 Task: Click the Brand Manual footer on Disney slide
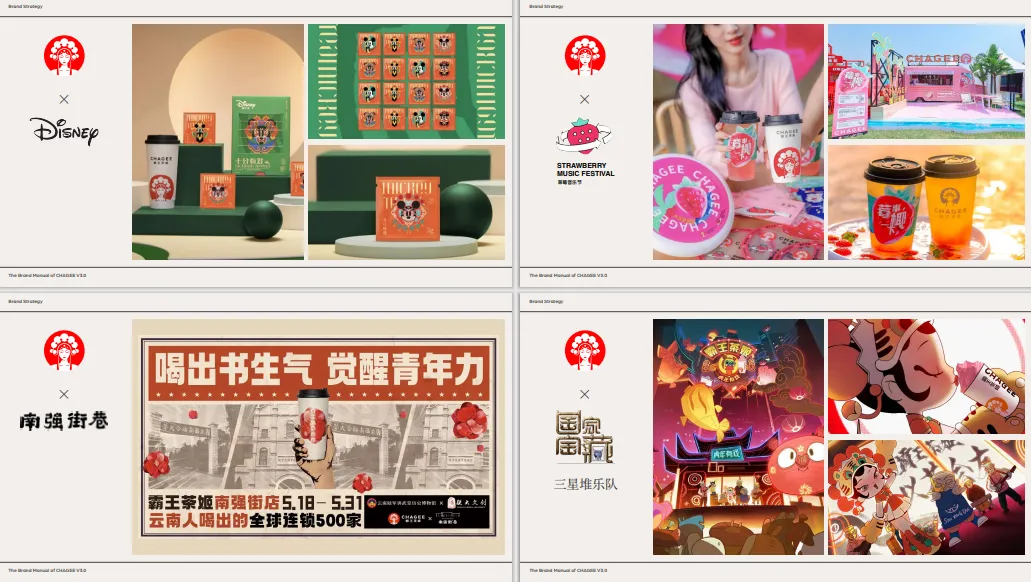click(47, 276)
